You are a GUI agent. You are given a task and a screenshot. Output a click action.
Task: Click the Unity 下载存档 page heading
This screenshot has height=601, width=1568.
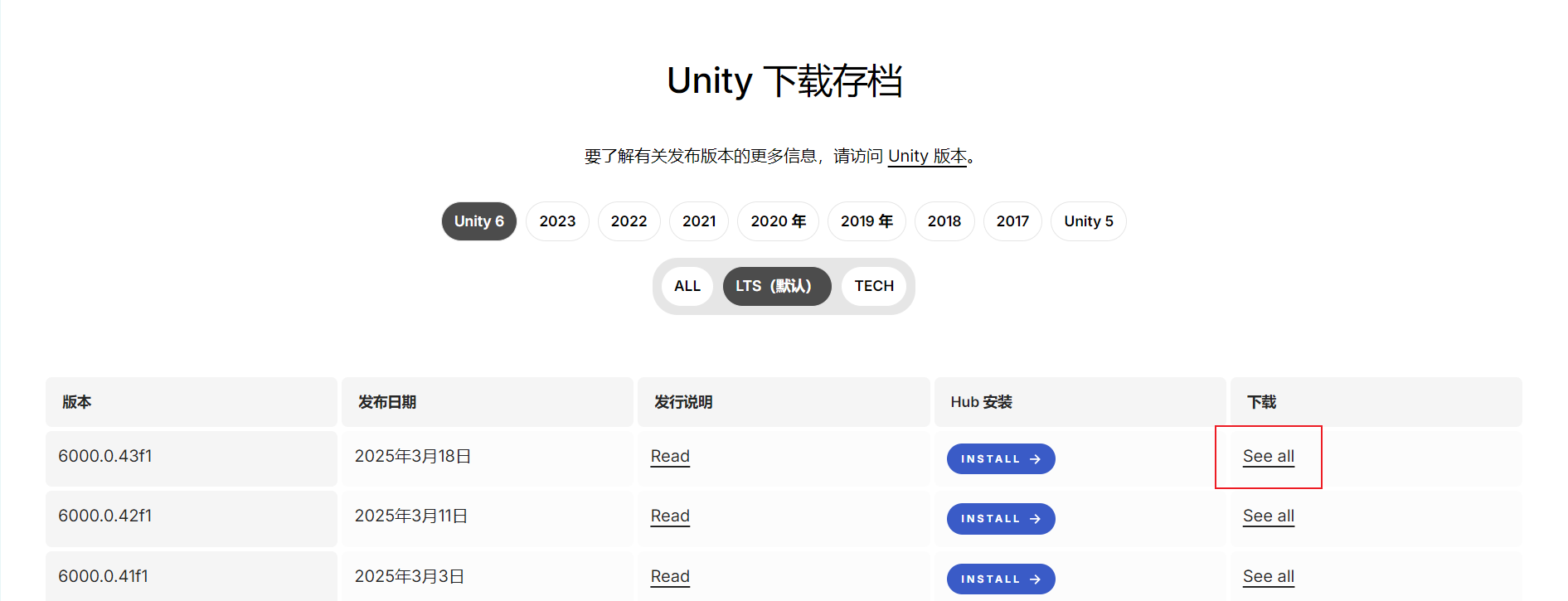(x=784, y=81)
